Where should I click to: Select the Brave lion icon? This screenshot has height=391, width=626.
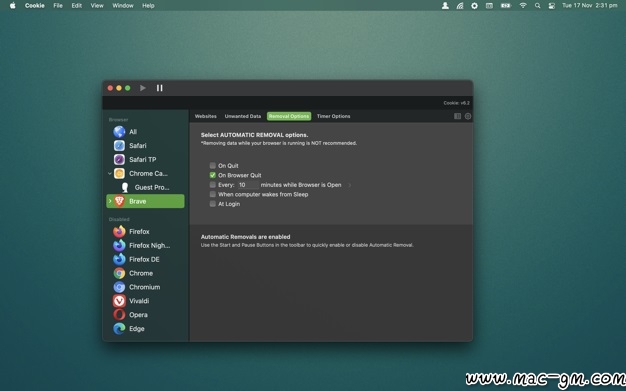pyautogui.click(x=119, y=201)
